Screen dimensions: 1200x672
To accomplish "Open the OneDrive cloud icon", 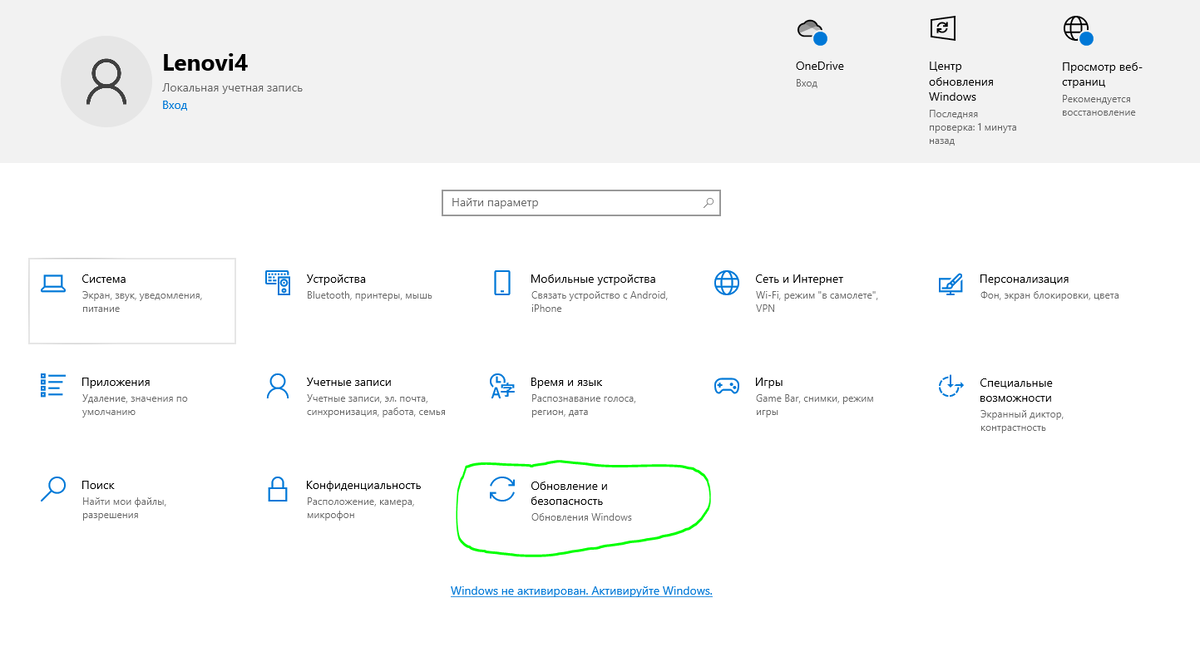I will point(812,30).
